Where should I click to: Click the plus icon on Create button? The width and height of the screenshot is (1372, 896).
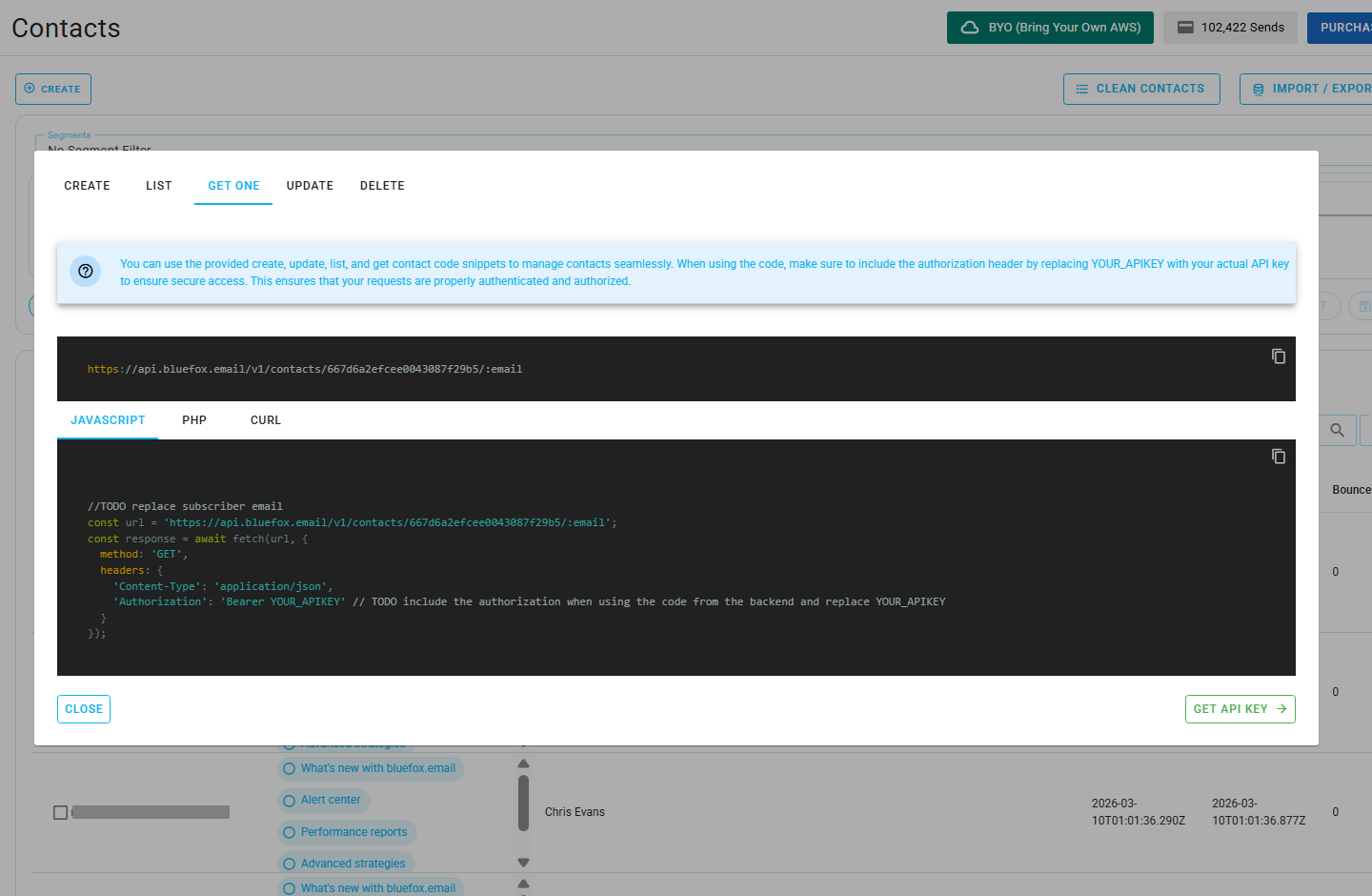[x=30, y=89]
